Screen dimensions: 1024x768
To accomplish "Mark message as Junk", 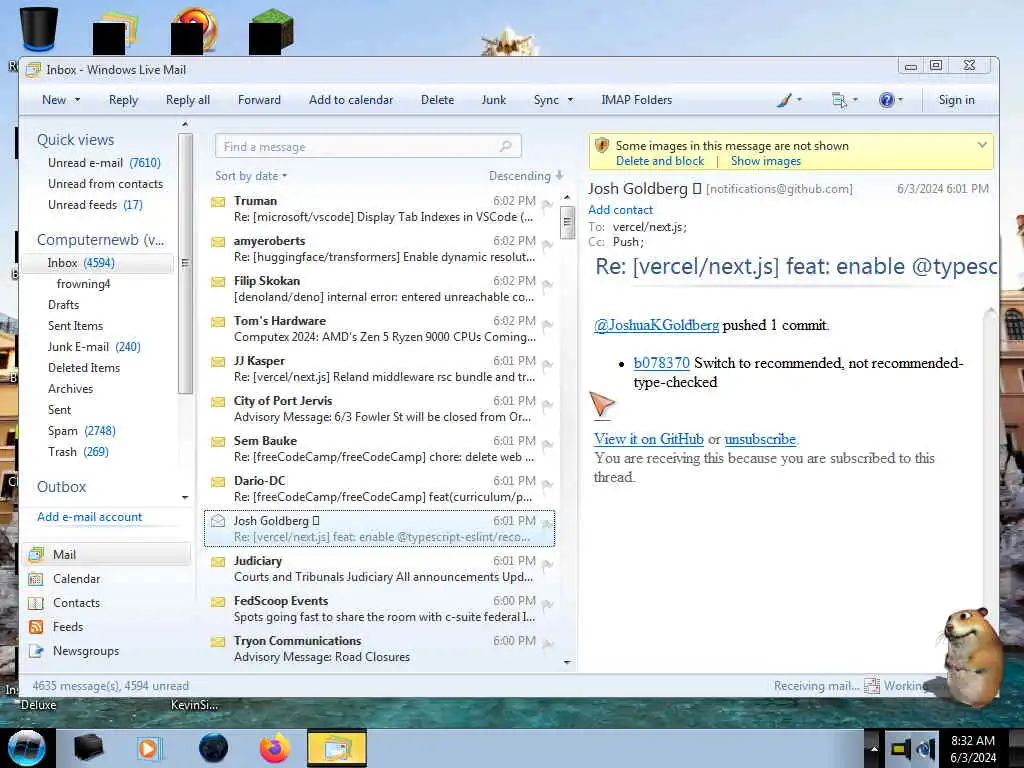I will (x=494, y=100).
